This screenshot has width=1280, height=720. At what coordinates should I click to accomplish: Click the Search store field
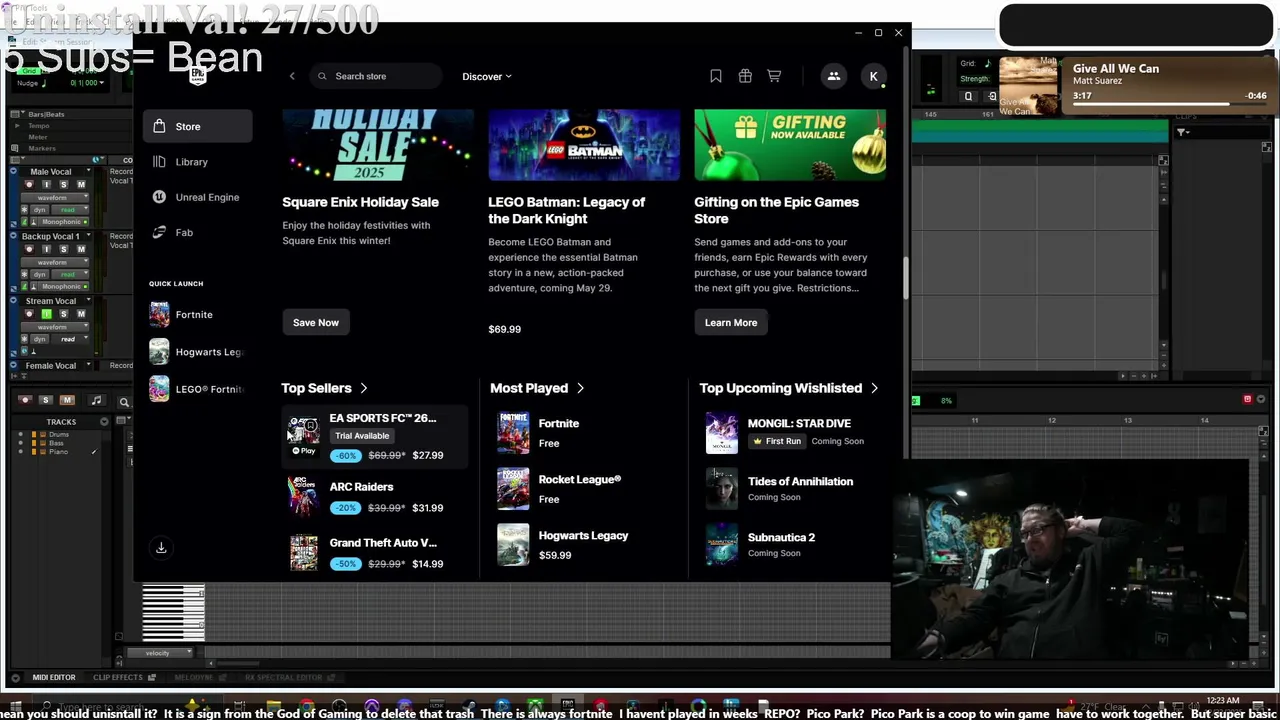pyautogui.click(x=375, y=76)
